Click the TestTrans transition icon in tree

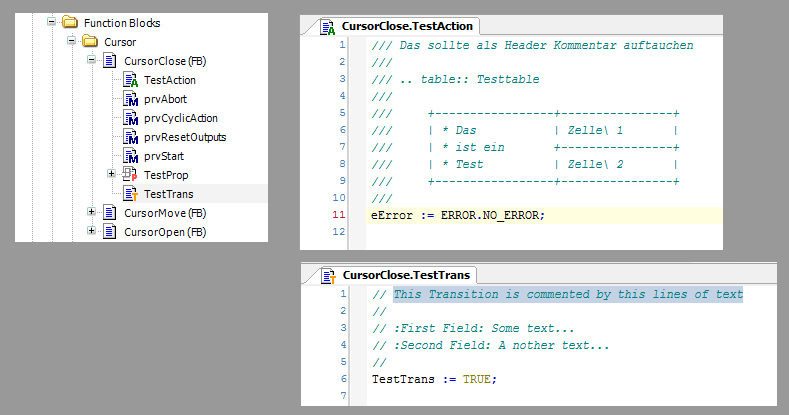click(x=130, y=193)
